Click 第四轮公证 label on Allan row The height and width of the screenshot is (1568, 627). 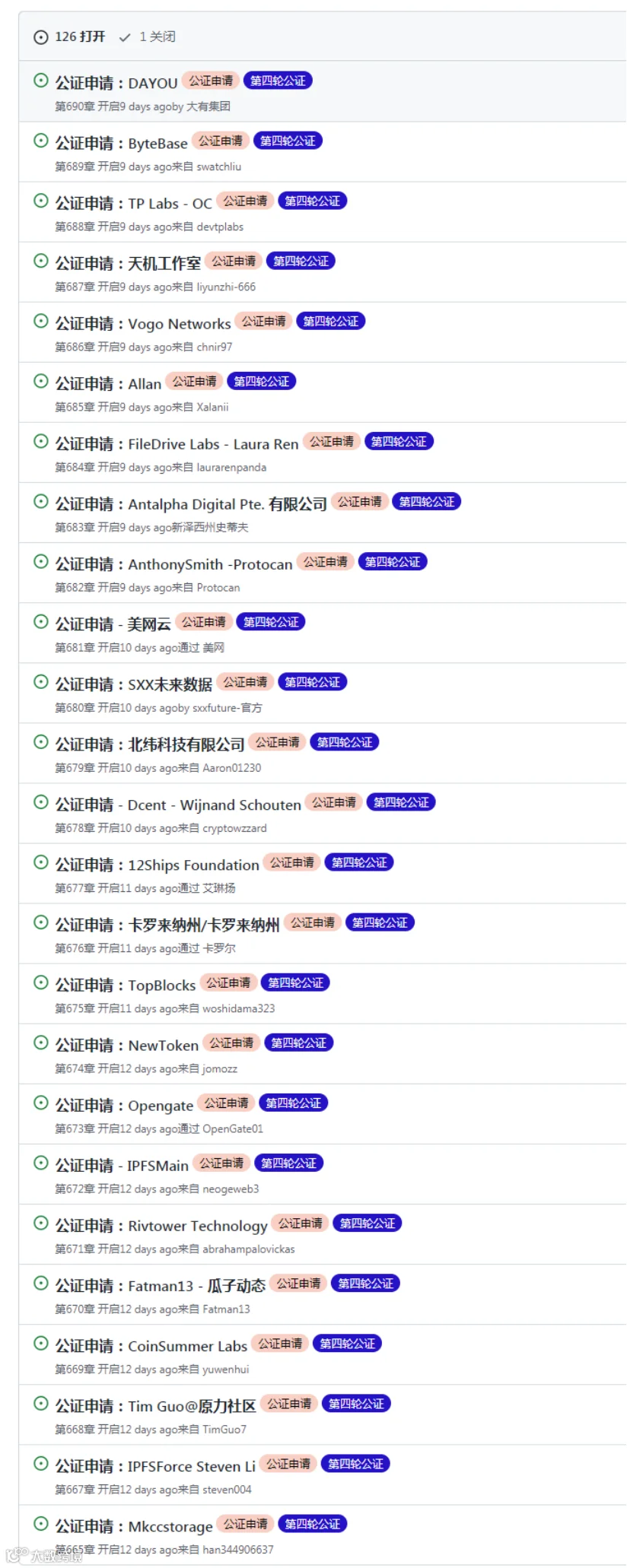tap(261, 381)
